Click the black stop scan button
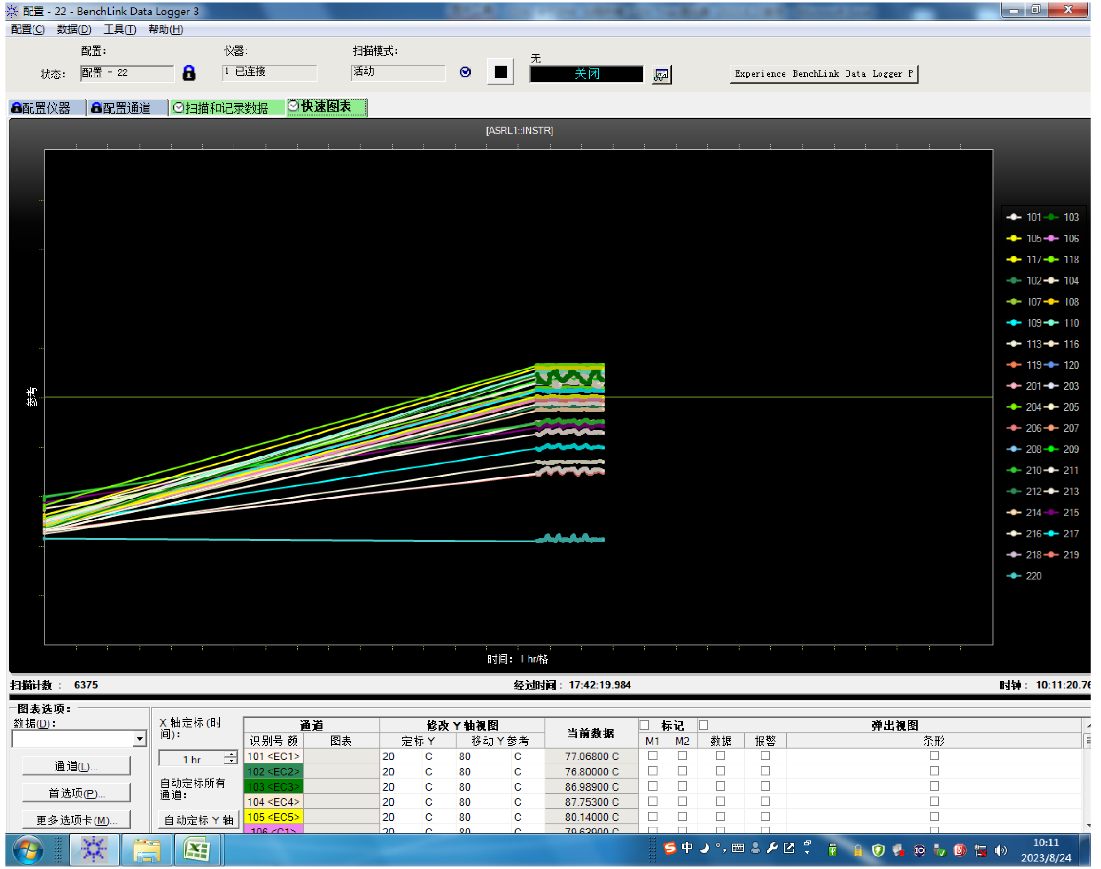Viewport: 1101px width, 869px height. pyautogui.click(x=501, y=72)
